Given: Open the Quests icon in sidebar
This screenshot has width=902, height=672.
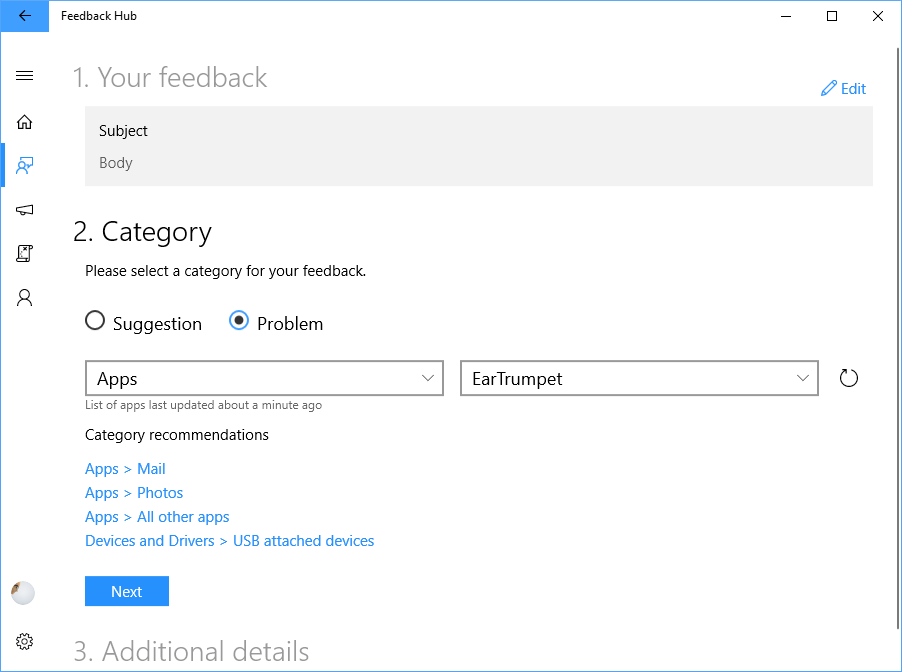Looking at the screenshot, I should [x=24, y=253].
